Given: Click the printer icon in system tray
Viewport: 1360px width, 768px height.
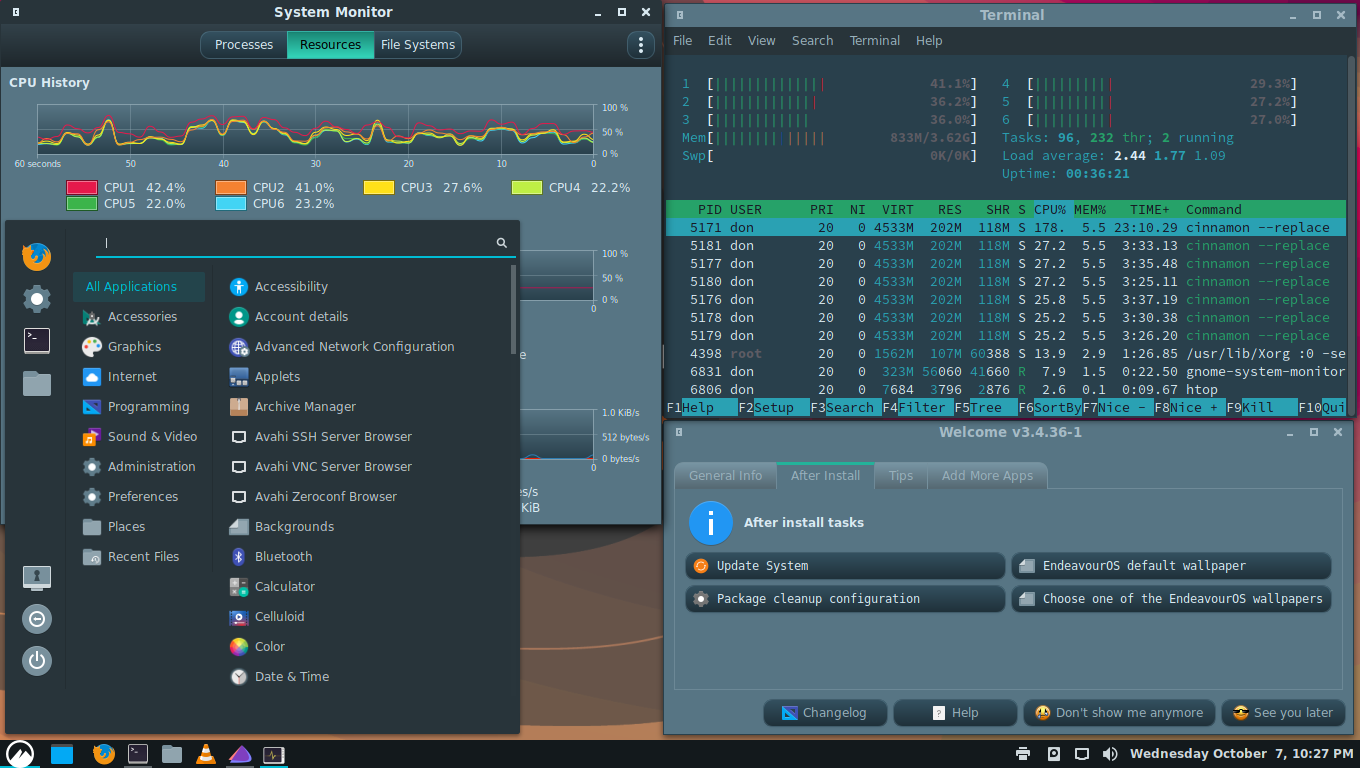Looking at the screenshot, I should click(x=1022, y=754).
